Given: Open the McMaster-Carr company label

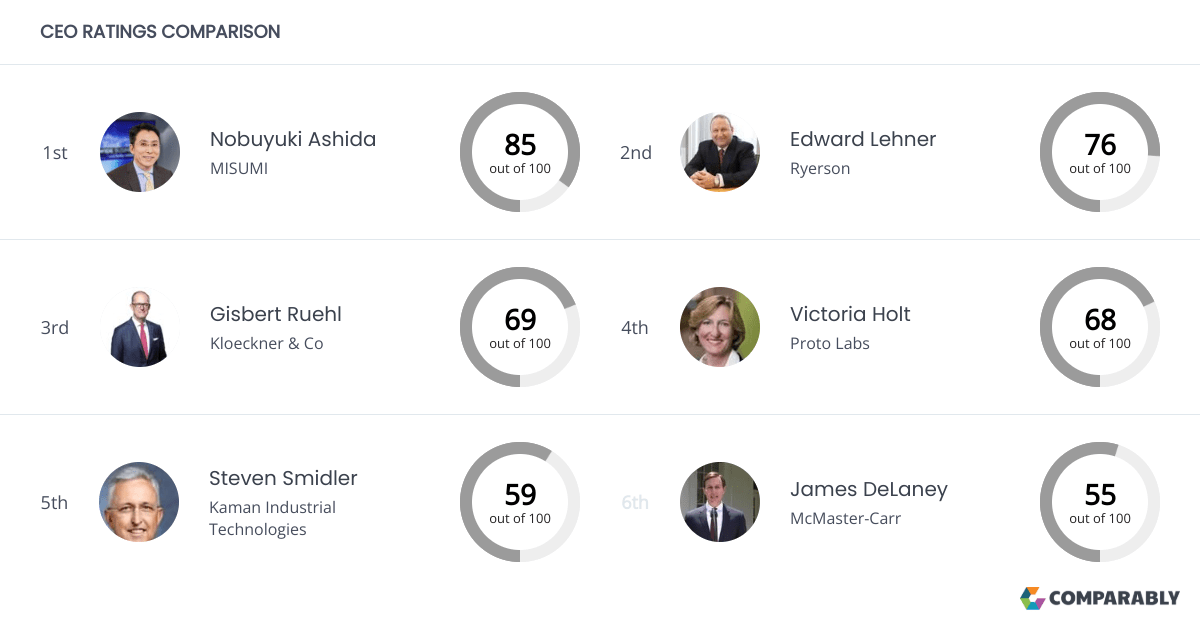Looking at the screenshot, I should pos(845,518).
